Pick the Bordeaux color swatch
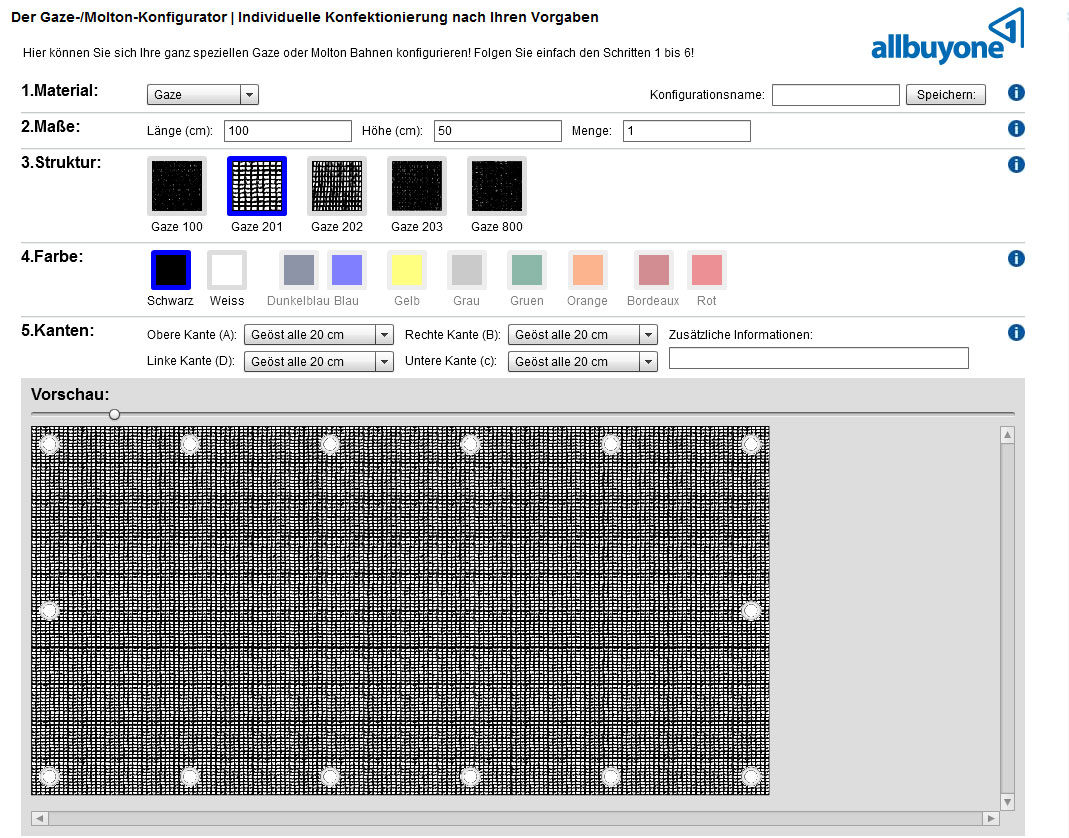 (x=654, y=270)
